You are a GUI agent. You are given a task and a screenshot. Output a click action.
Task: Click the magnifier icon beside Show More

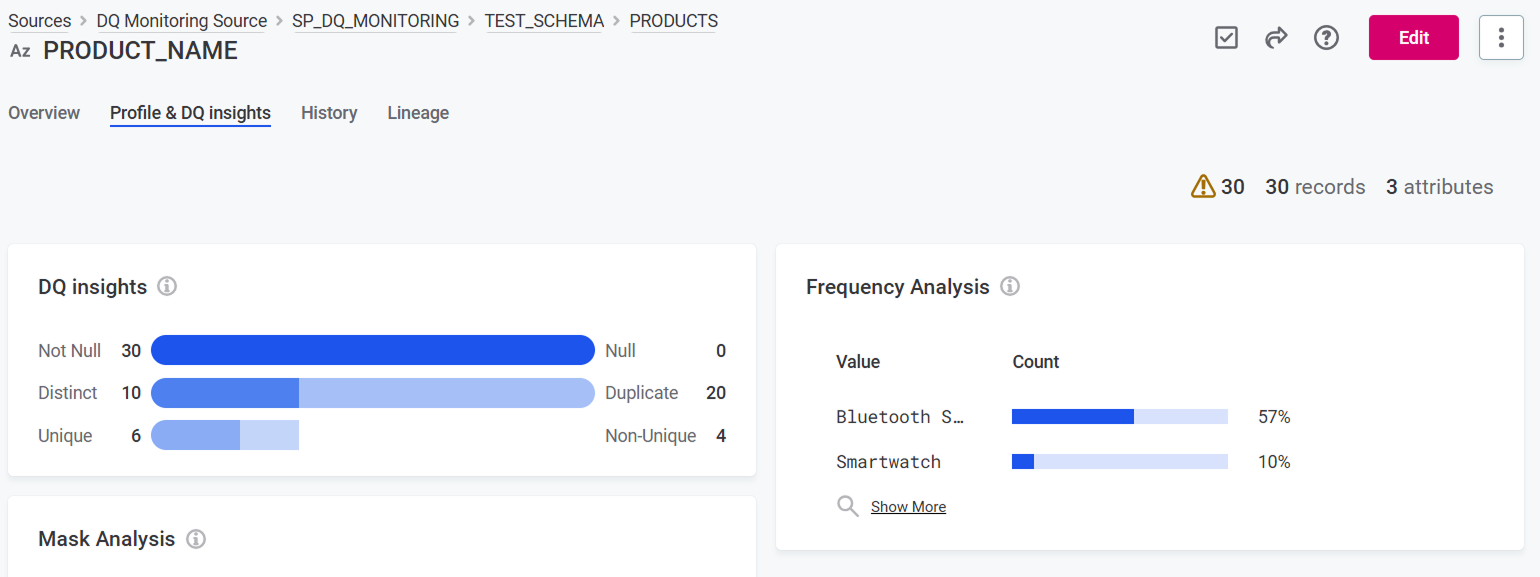point(848,506)
